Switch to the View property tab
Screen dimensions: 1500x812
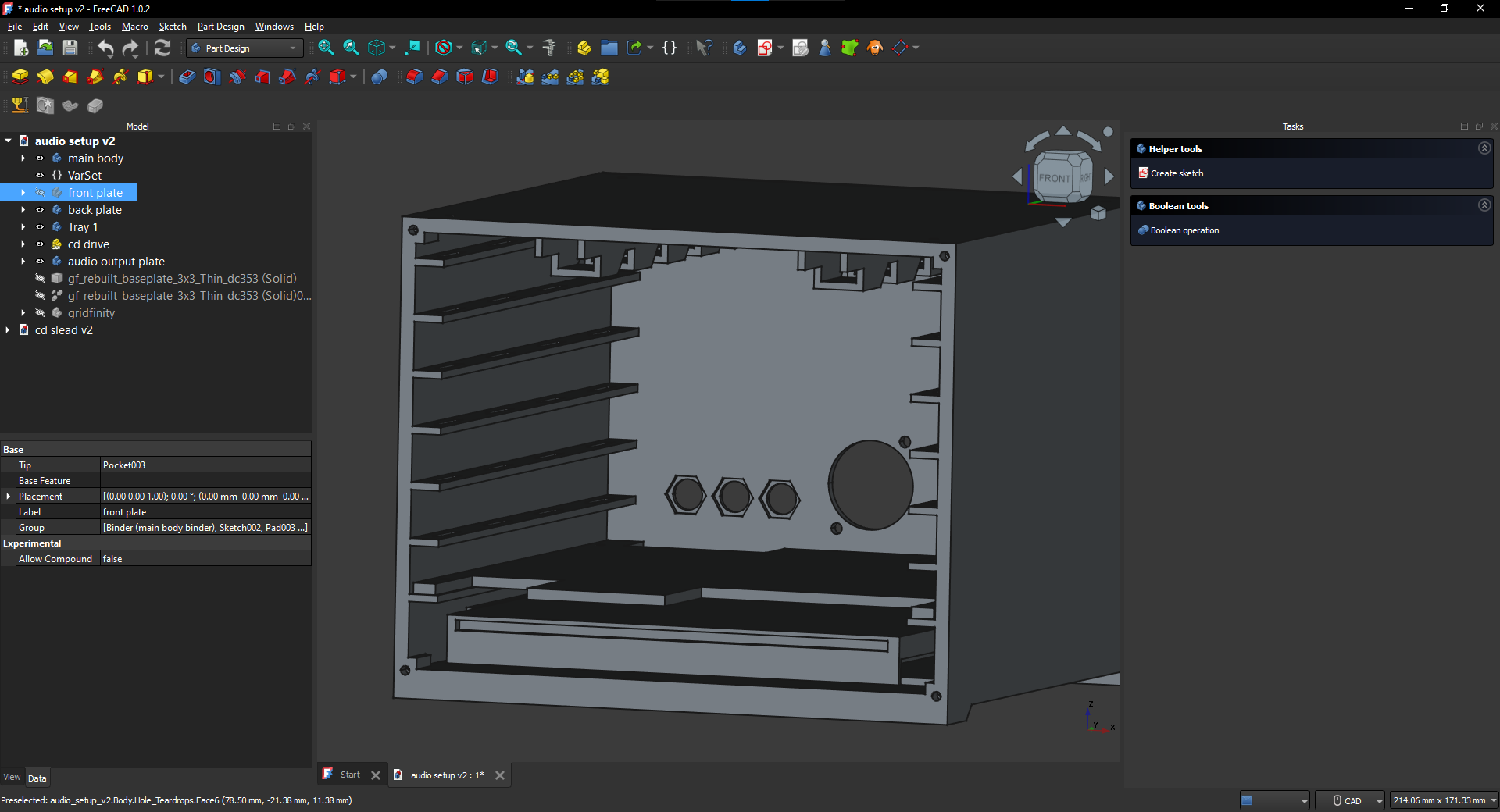(x=12, y=778)
